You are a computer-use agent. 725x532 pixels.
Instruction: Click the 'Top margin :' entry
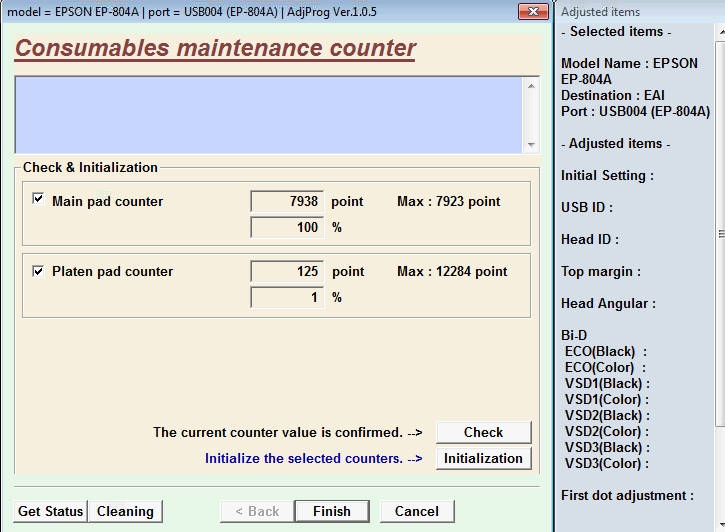click(601, 271)
